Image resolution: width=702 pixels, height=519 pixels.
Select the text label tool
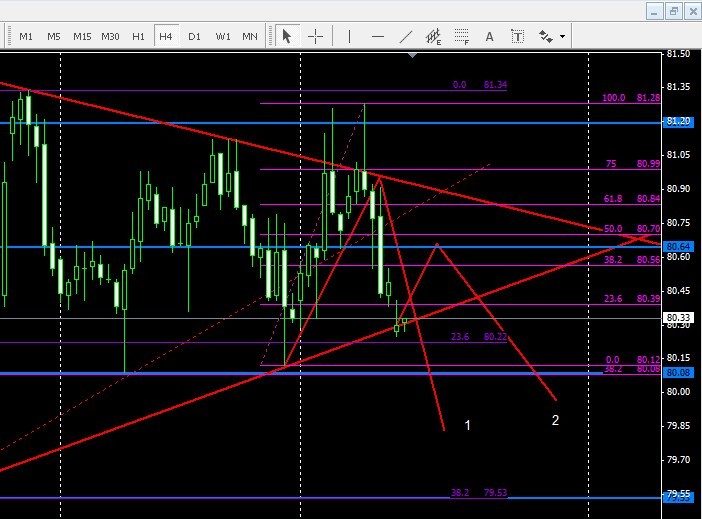[x=518, y=36]
